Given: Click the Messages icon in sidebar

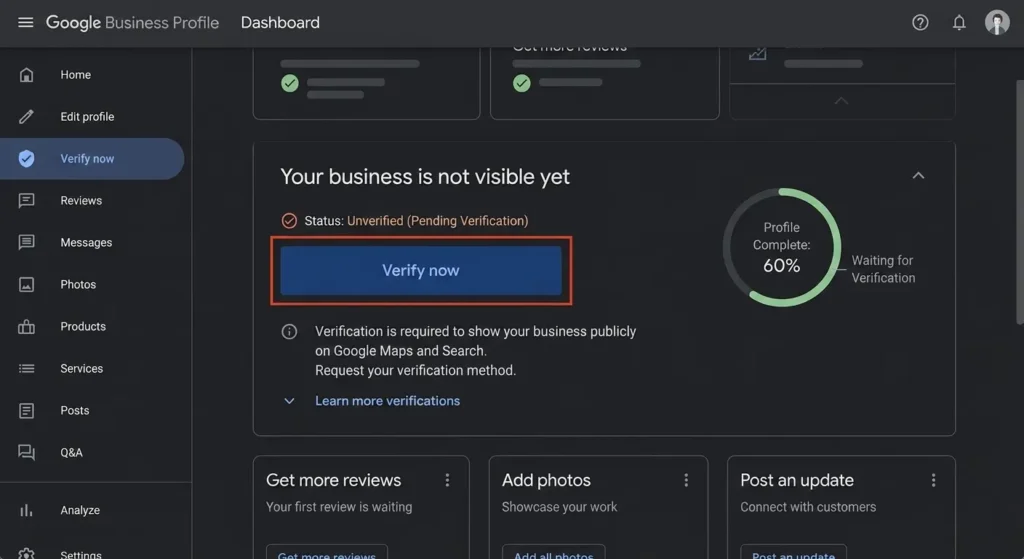Looking at the screenshot, I should 26,242.
